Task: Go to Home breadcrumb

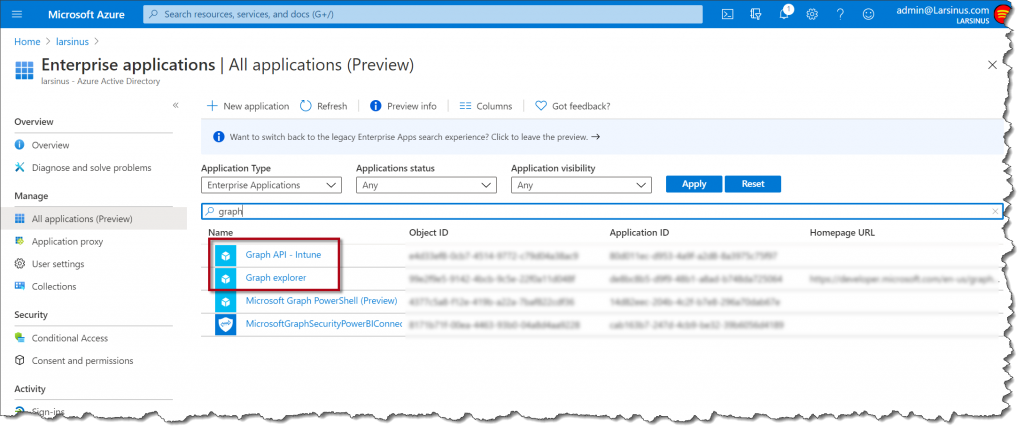Action: 27,41
